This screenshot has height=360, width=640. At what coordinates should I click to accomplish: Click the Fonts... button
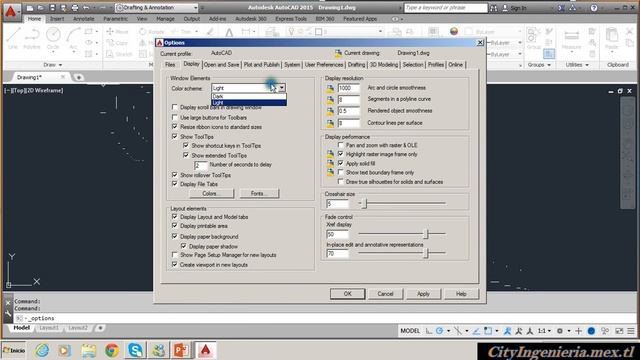click(x=259, y=193)
